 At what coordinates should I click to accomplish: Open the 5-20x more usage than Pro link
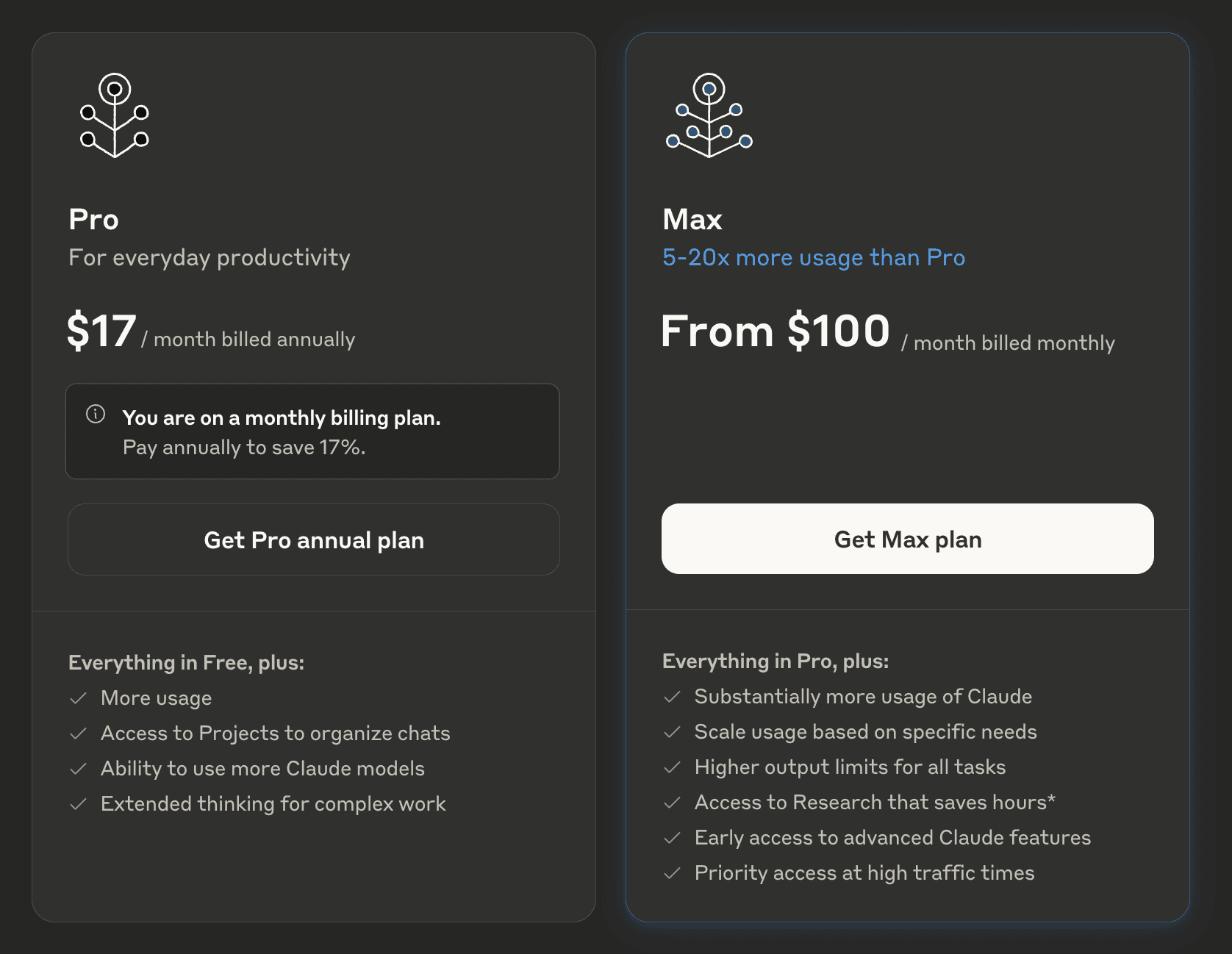point(814,257)
